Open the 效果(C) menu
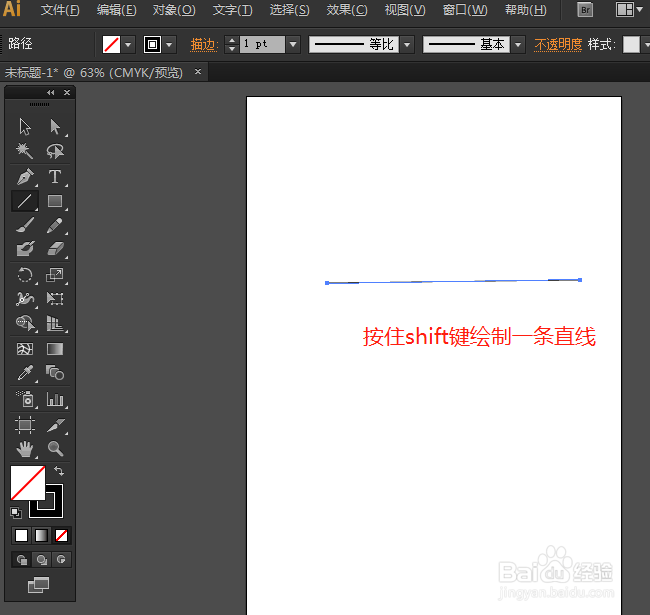Screen dimensions: 650x615 (x=347, y=10)
